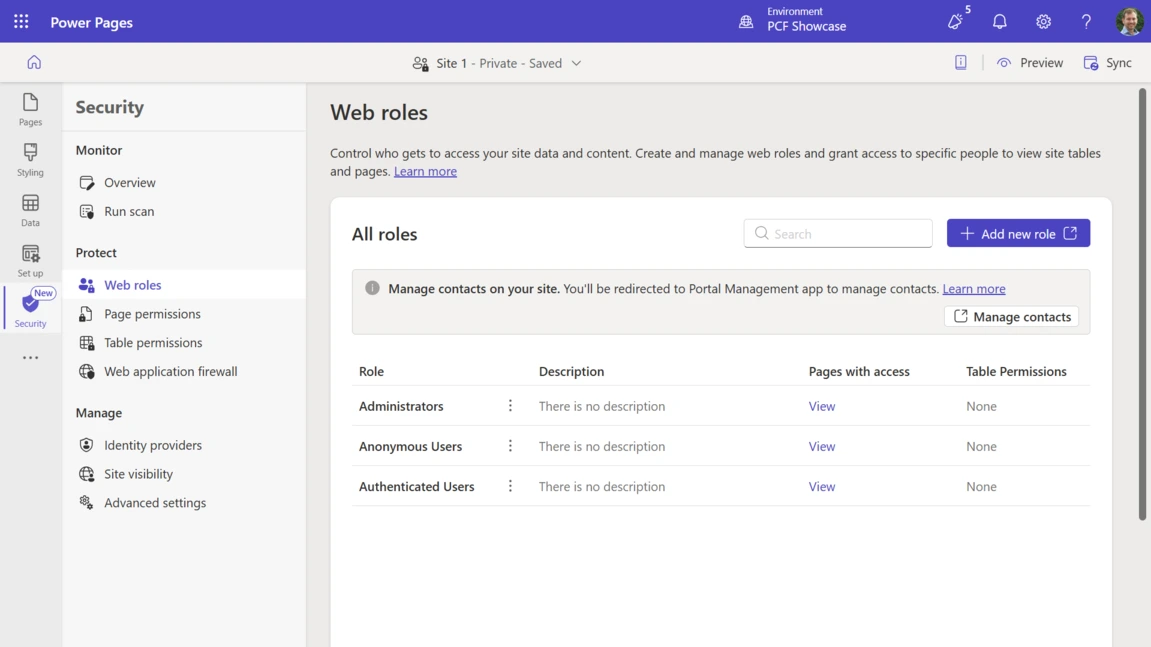Expand the Site 1 dropdown chevron
This screenshot has height=647, width=1151.
tap(576, 63)
